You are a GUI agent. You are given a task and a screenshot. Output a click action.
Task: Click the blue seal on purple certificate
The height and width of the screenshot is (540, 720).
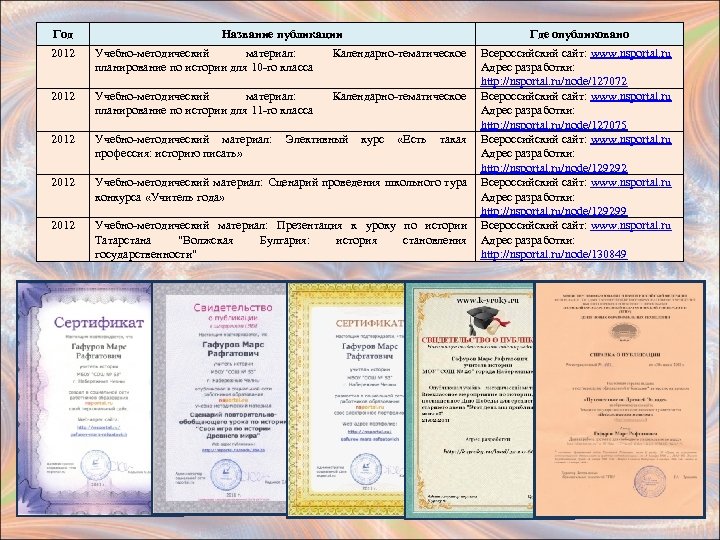(95, 465)
